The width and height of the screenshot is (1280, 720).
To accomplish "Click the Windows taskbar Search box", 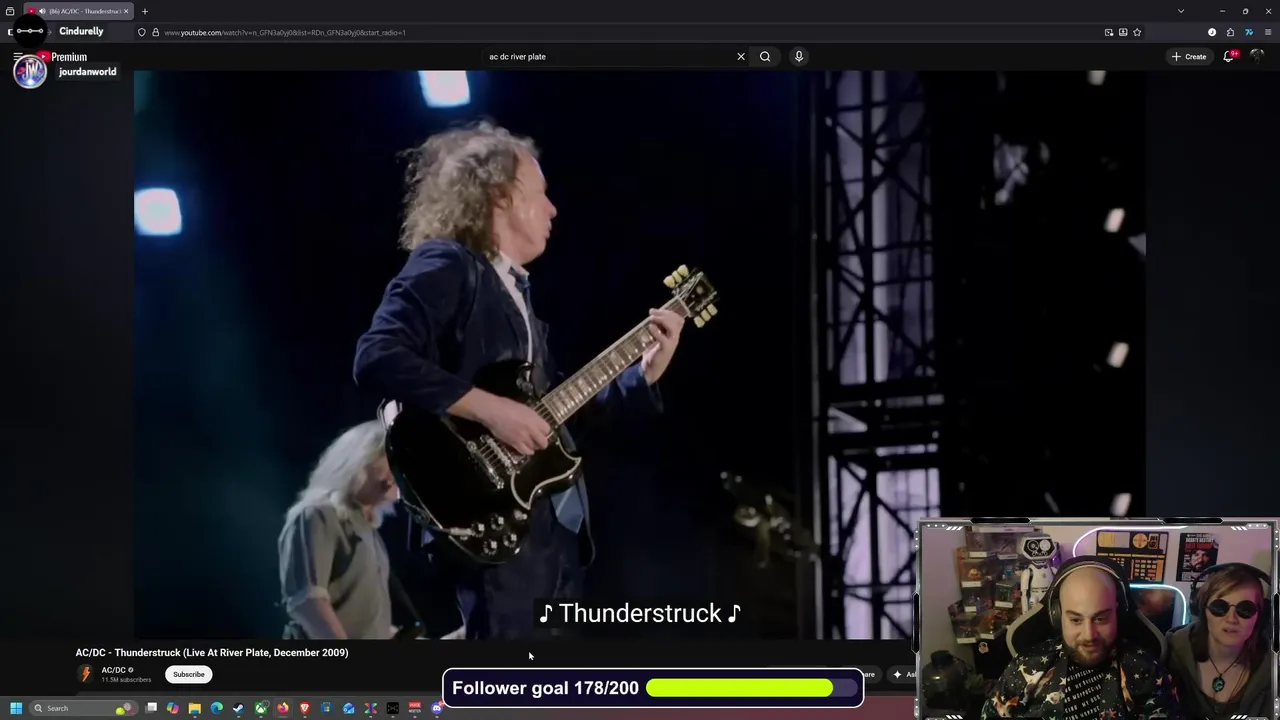I will (x=84, y=708).
